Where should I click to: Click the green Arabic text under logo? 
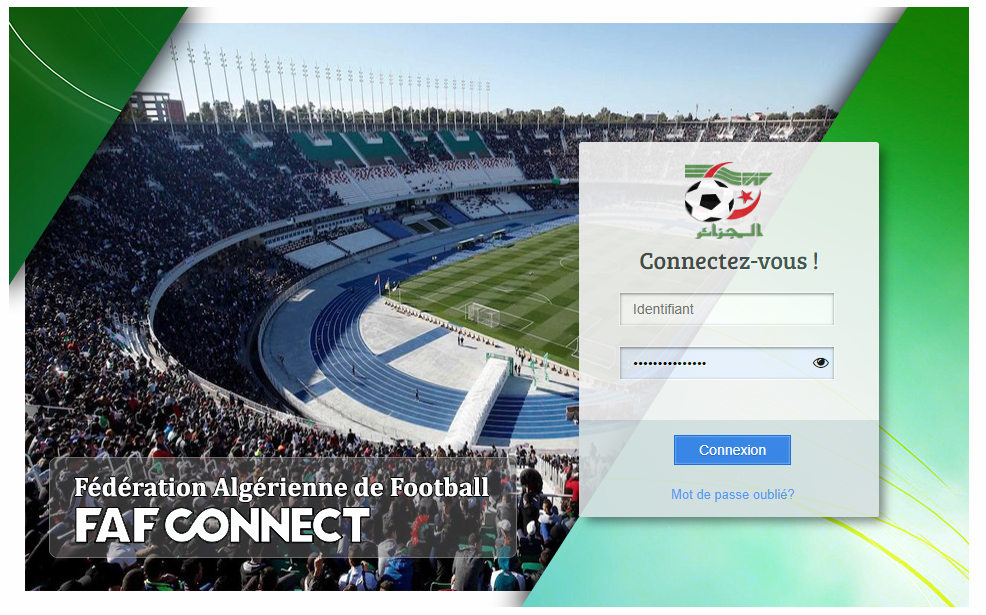click(x=729, y=231)
